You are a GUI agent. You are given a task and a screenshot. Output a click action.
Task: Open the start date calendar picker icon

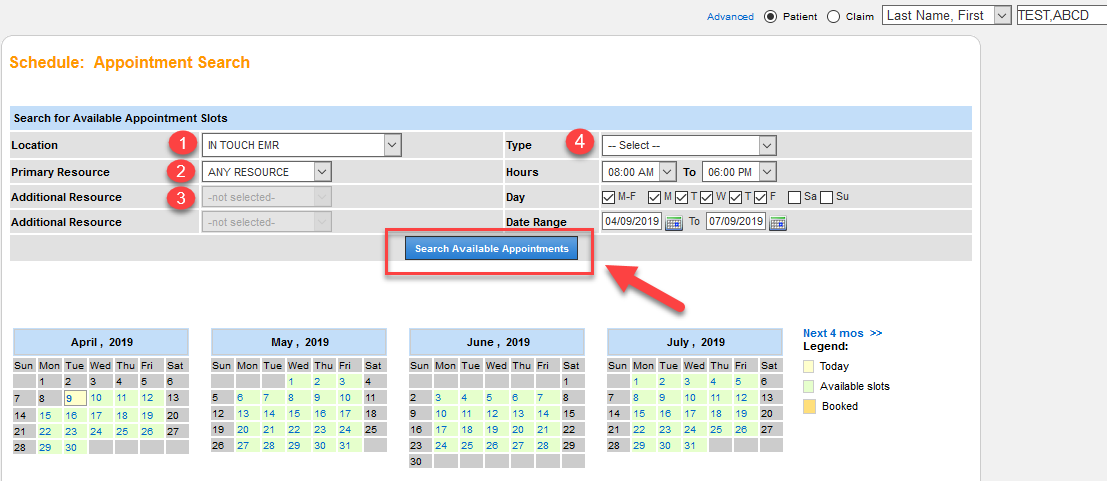(674, 222)
